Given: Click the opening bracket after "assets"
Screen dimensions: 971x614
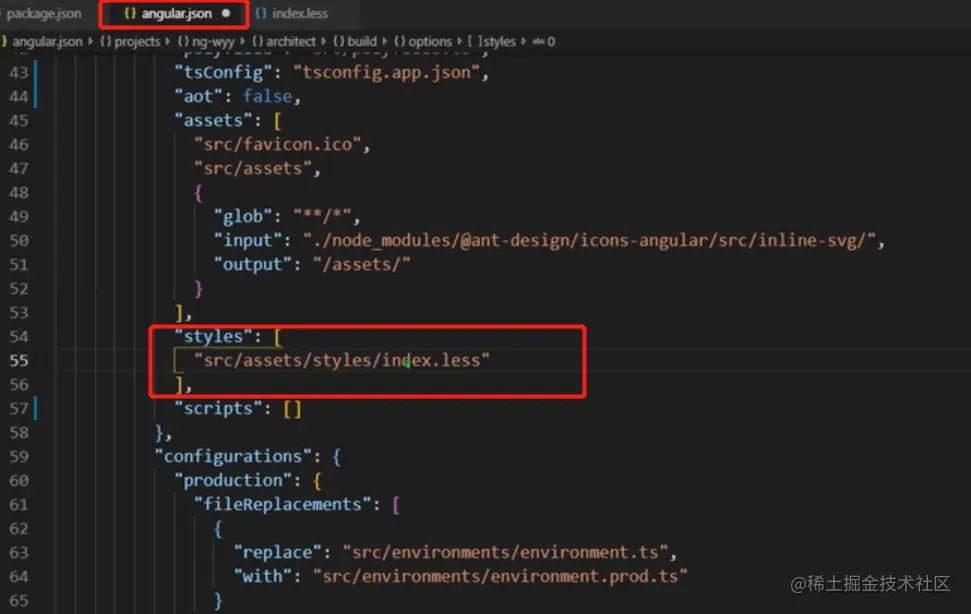Looking at the screenshot, I should point(277,120).
